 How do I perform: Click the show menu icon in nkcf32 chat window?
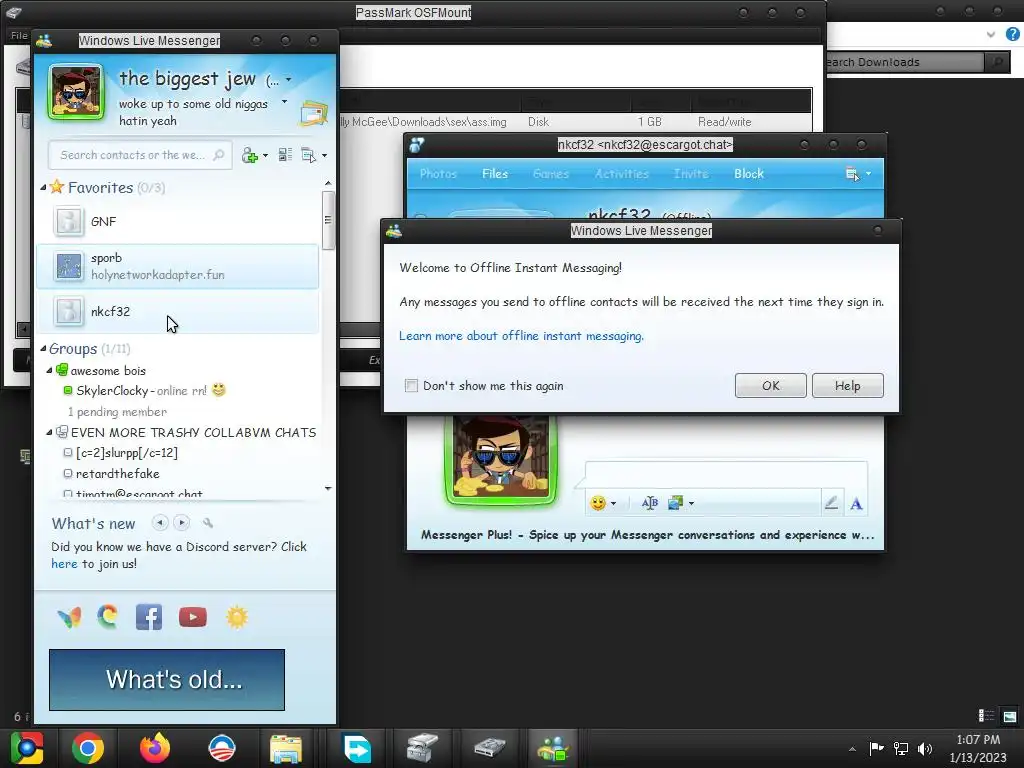tap(852, 174)
